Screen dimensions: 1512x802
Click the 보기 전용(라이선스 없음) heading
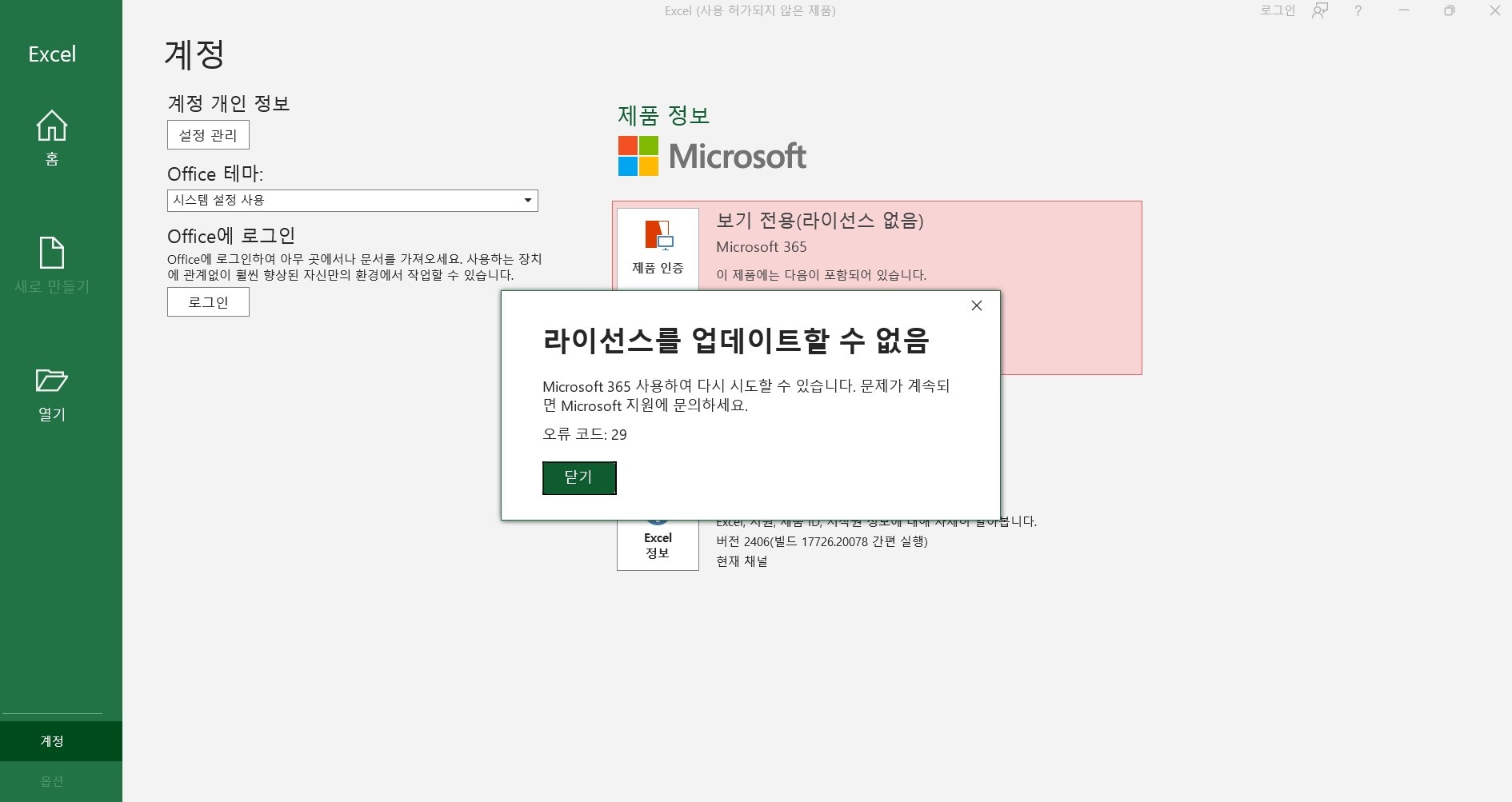tap(820, 220)
